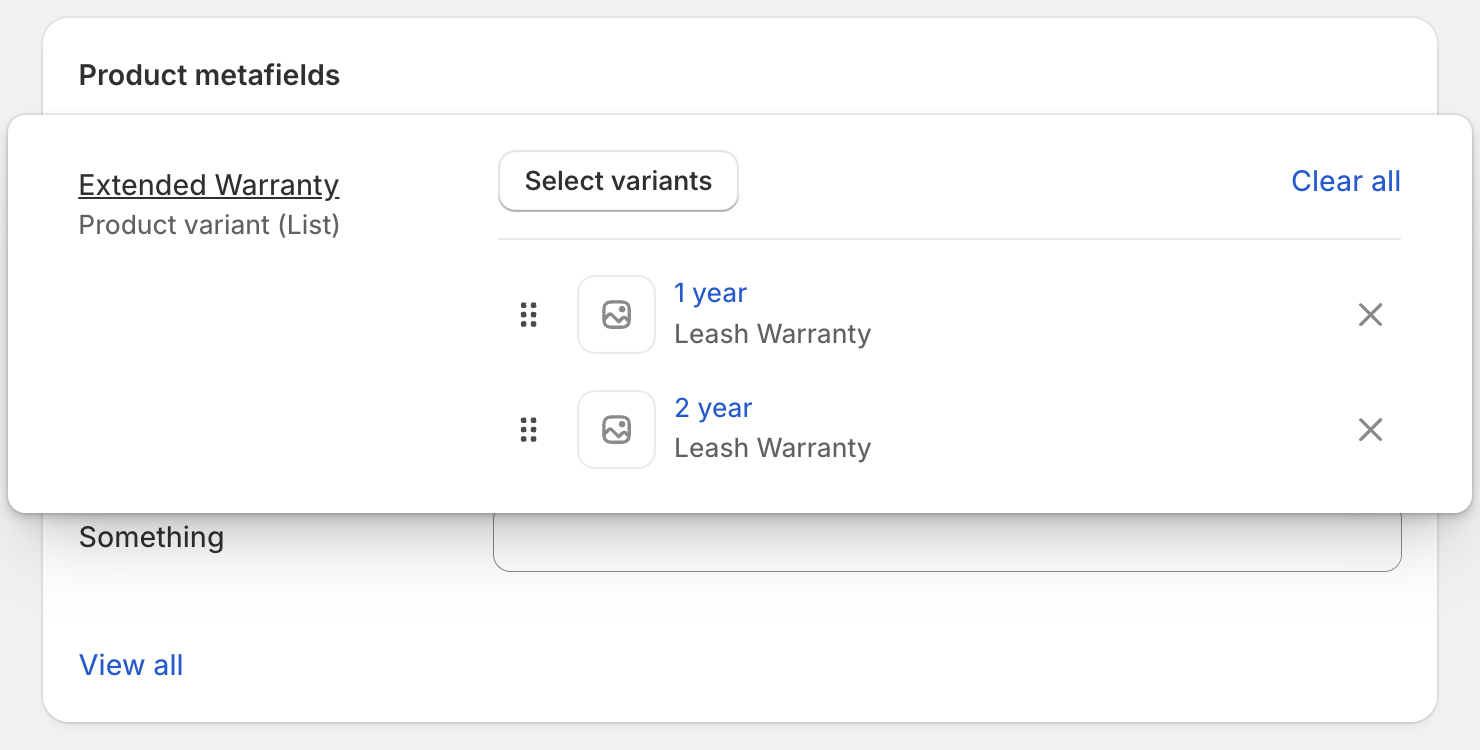The image size is (1480, 750).
Task: Click the Something field label
Action: click(151, 537)
